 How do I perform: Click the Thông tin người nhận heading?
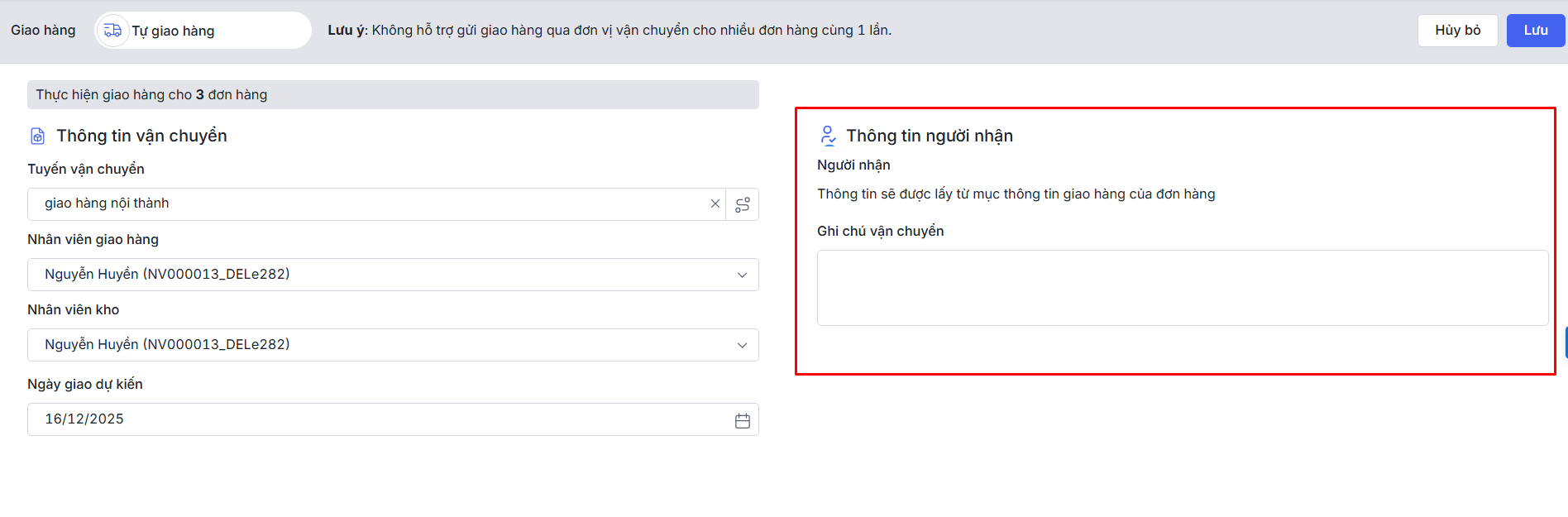click(x=930, y=136)
